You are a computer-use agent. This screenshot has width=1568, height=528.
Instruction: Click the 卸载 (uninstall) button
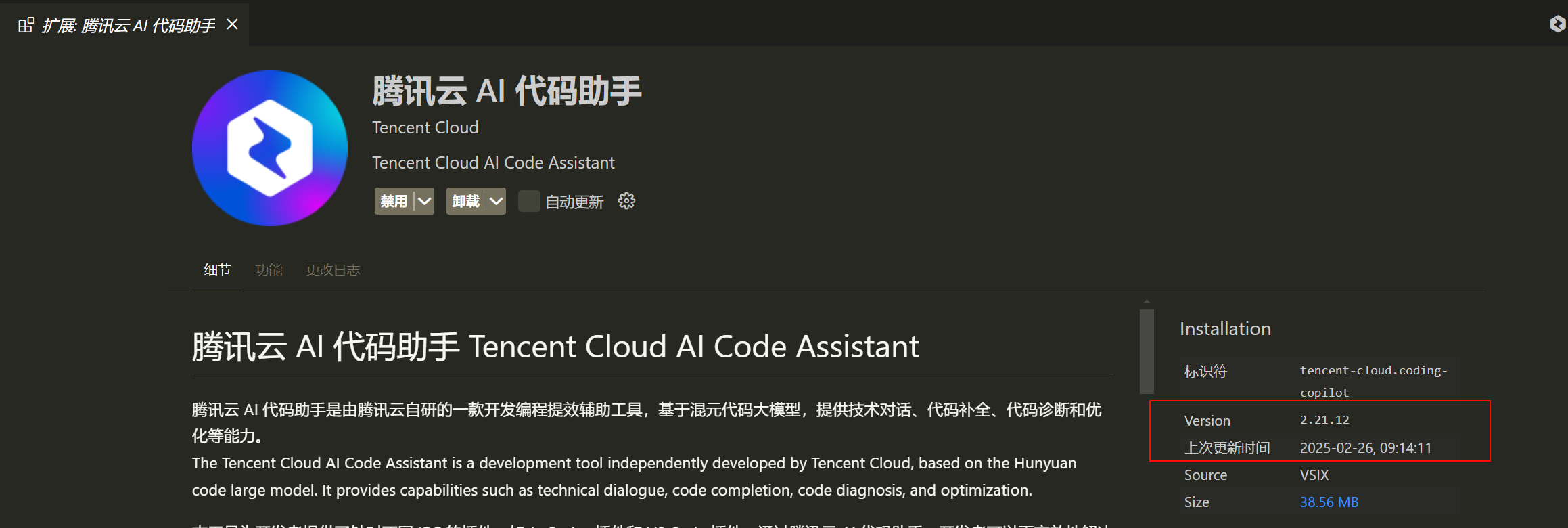click(465, 201)
